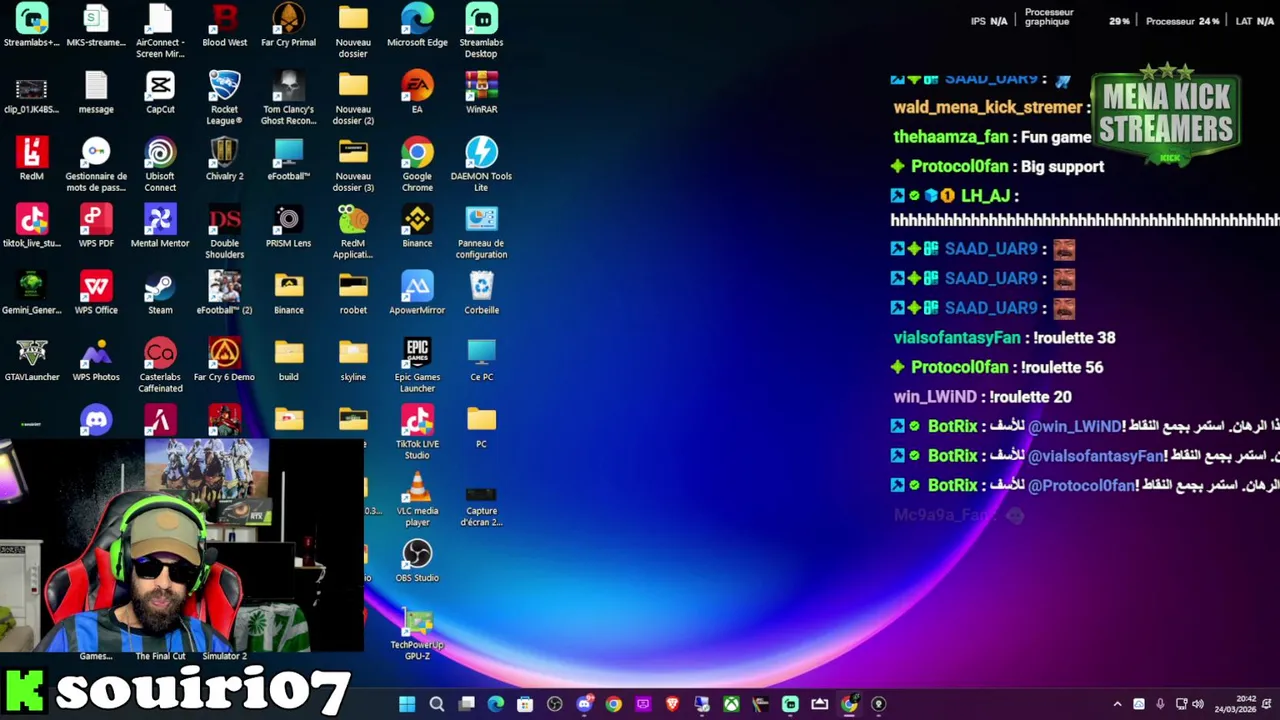The height and width of the screenshot is (720, 1280).
Task: Open Capture d'écran 2 file
Action: (481, 505)
